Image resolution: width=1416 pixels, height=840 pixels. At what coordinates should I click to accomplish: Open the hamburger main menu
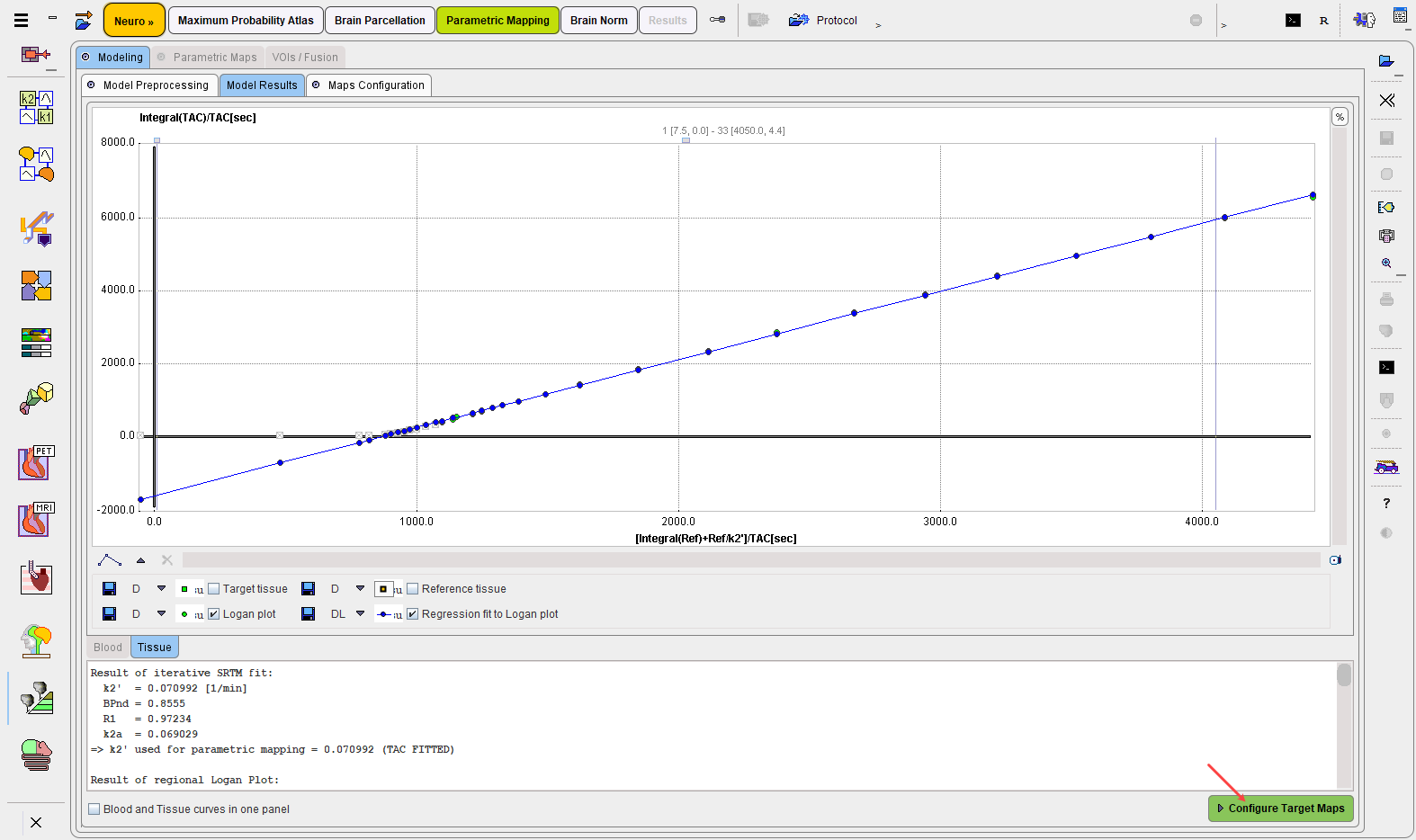(x=21, y=20)
